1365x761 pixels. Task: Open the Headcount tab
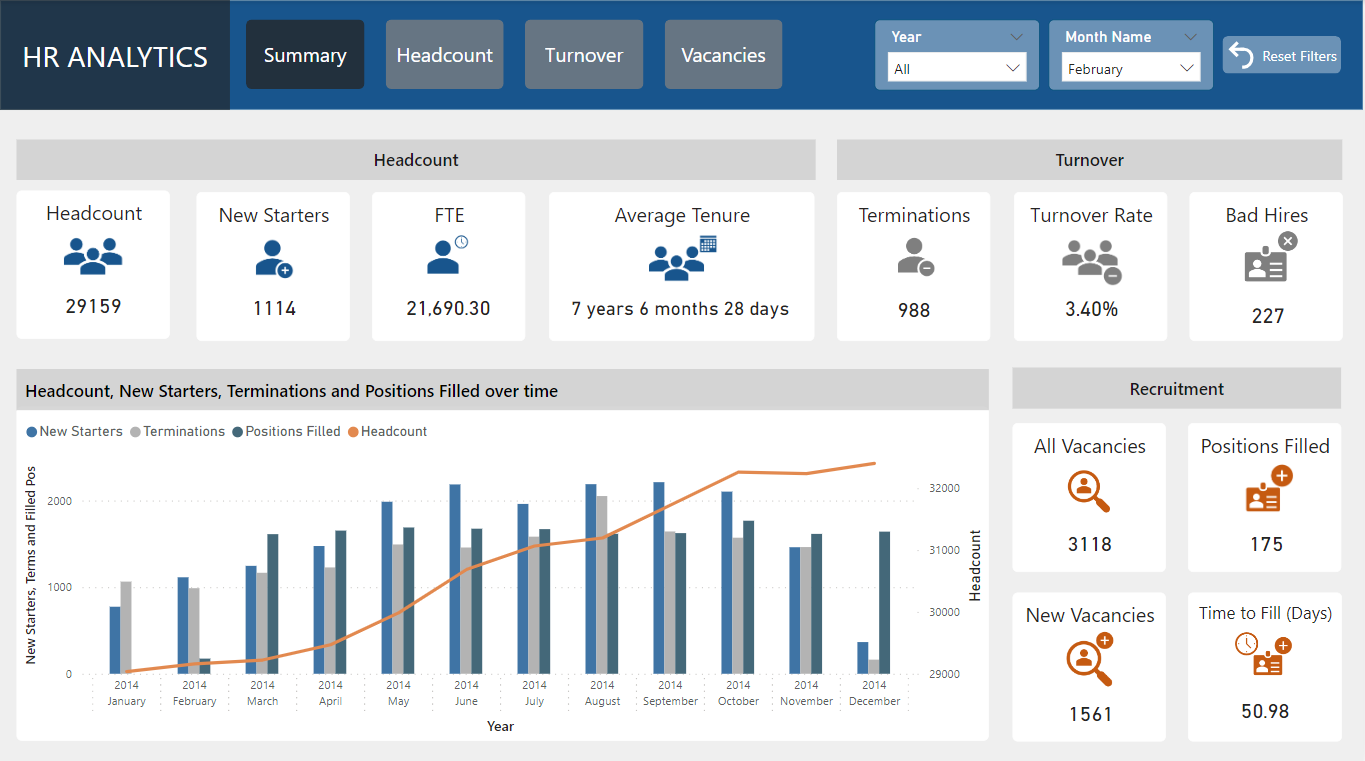click(x=444, y=55)
